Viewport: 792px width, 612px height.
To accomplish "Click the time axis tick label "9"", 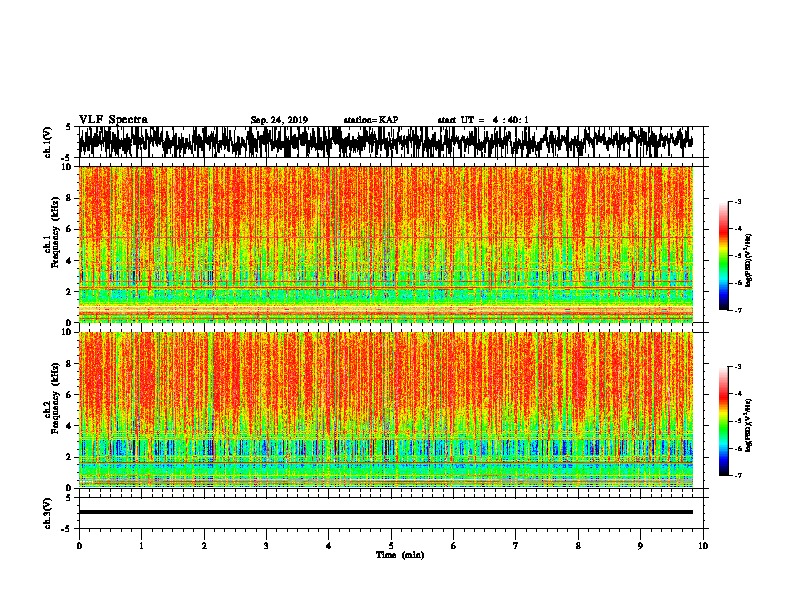I will click(640, 546).
